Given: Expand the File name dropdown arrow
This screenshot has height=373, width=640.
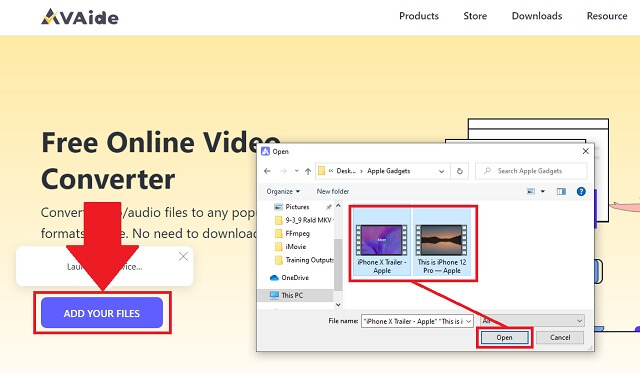Looking at the screenshot, I should [469, 321].
